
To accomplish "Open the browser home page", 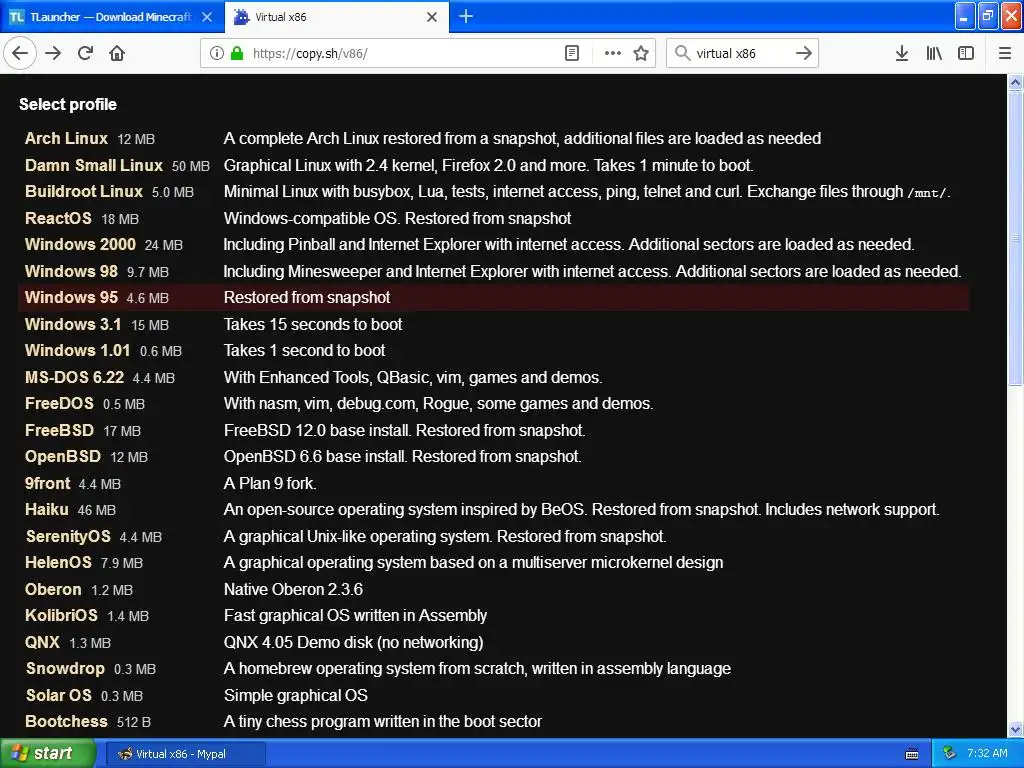I will pyautogui.click(x=117, y=53).
